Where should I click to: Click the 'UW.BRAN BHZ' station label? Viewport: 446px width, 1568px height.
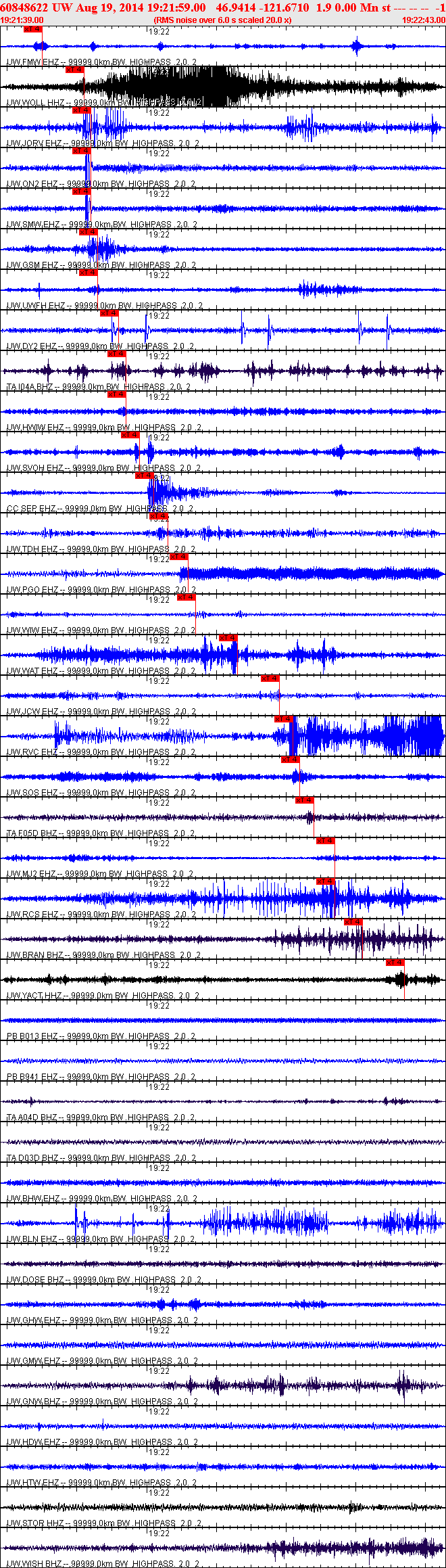click(35, 955)
